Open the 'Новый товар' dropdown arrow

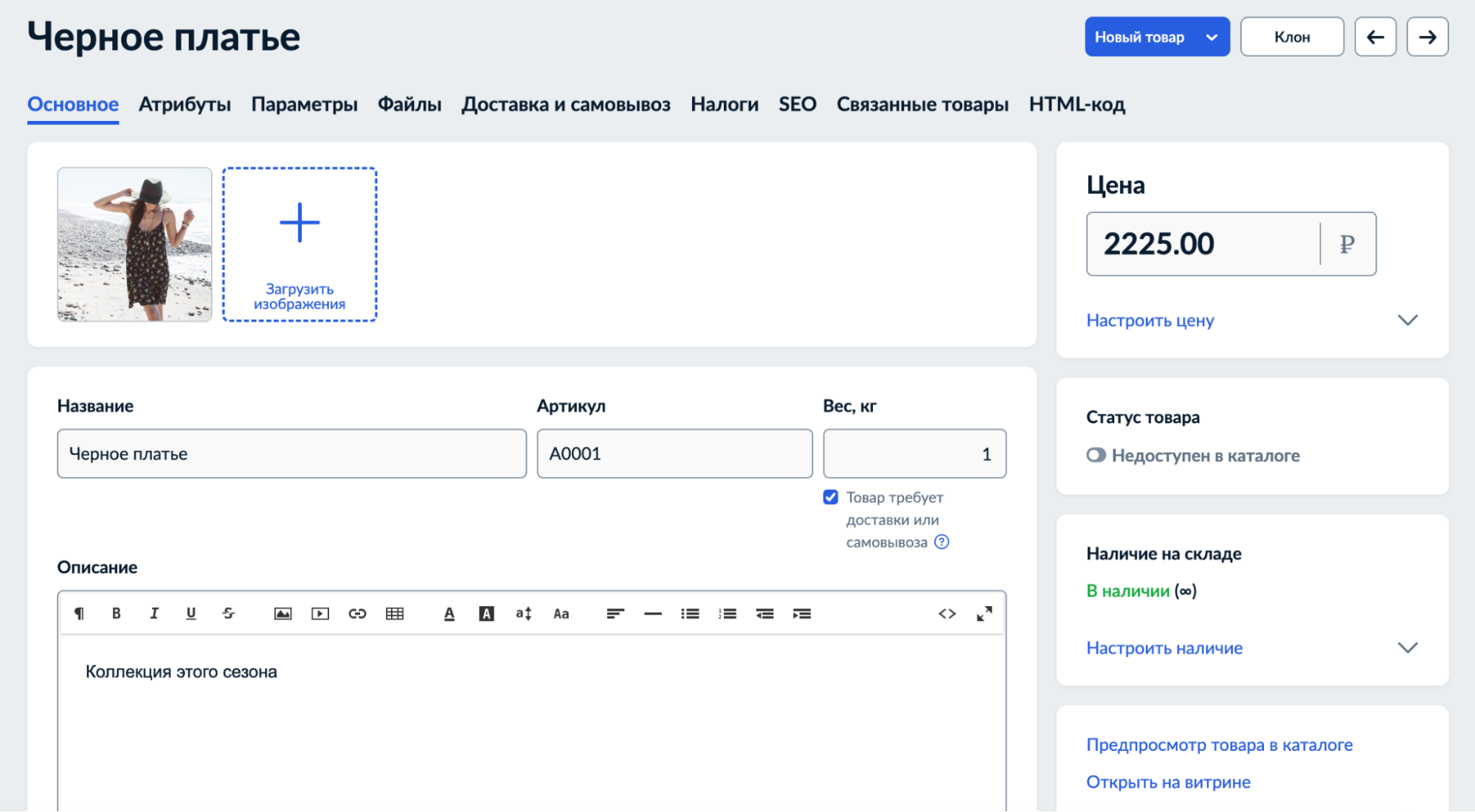pyautogui.click(x=1212, y=37)
